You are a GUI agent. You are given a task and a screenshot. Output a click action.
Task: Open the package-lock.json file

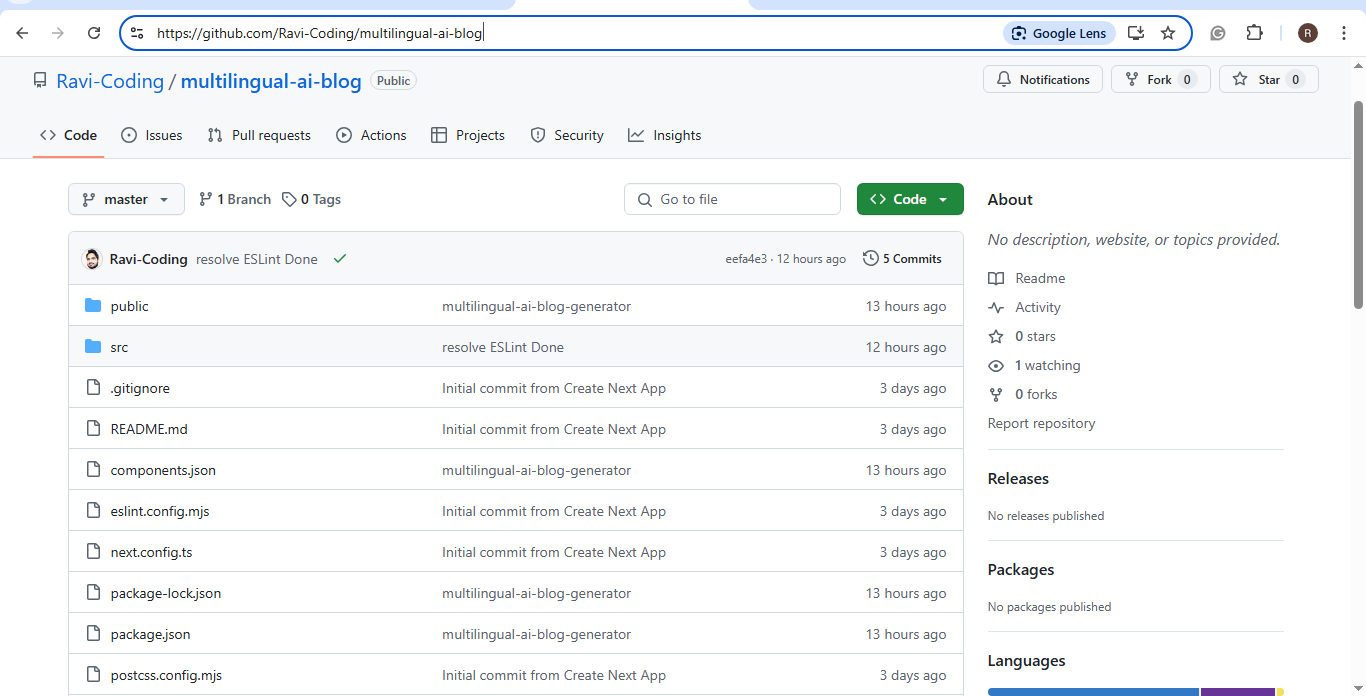166,593
